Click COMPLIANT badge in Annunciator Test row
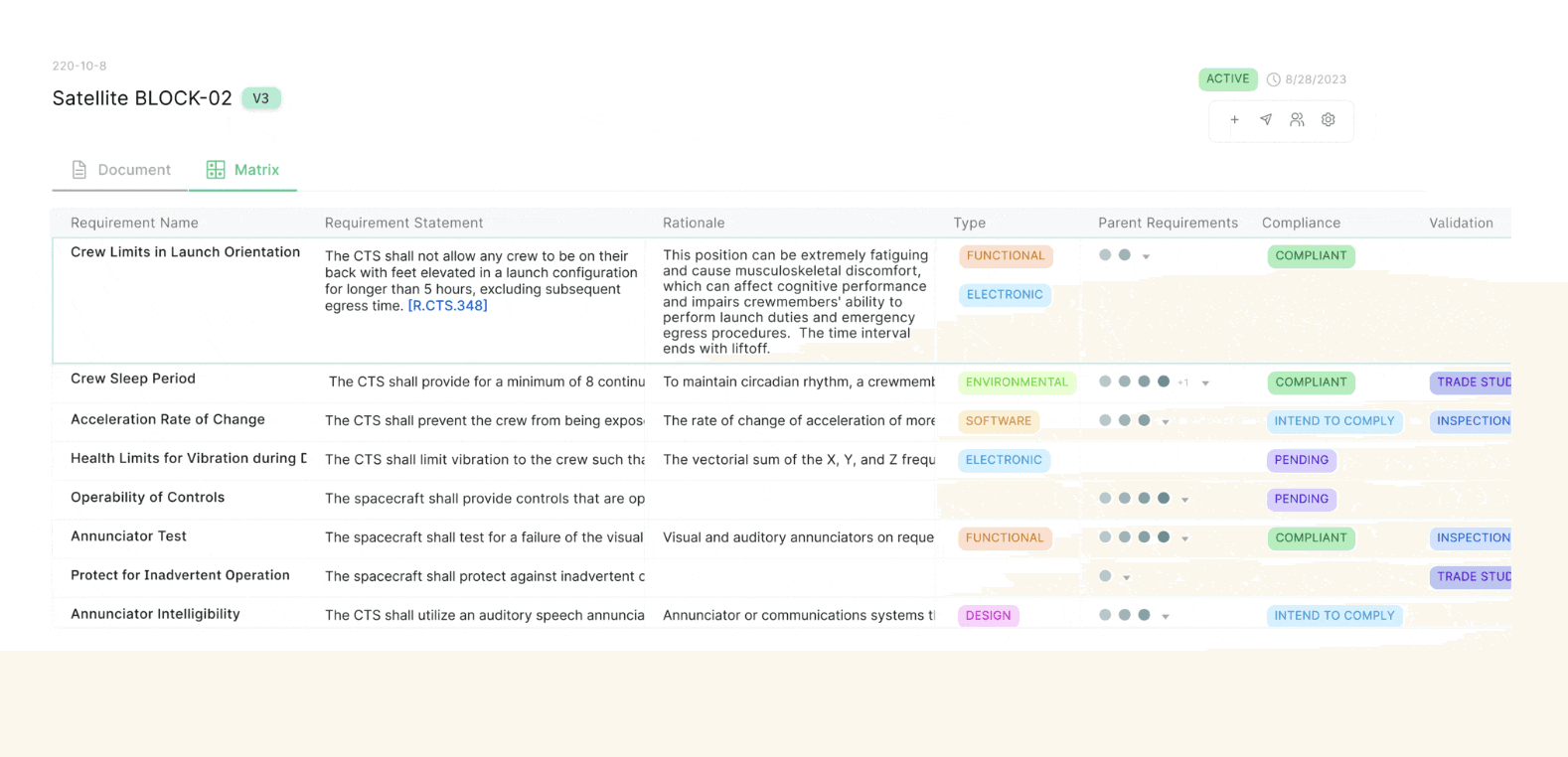 tap(1311, 537)
